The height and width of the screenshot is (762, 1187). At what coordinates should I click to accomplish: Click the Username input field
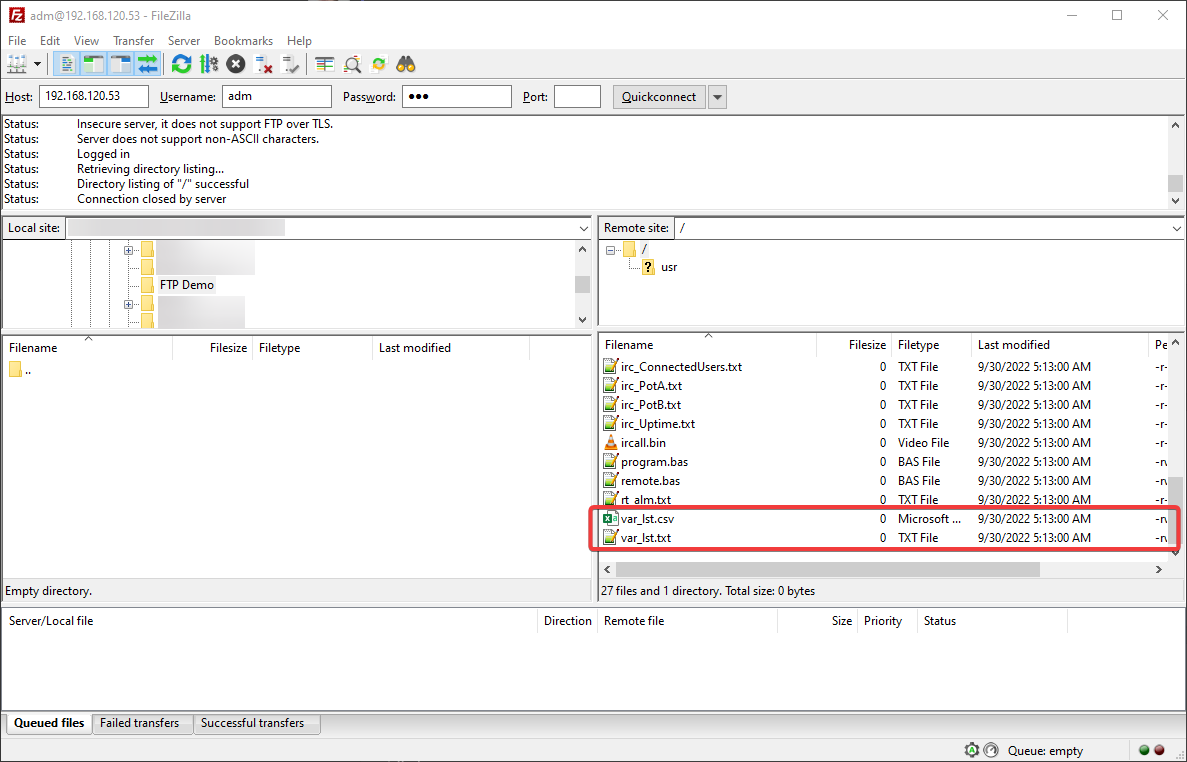[276, 96]
